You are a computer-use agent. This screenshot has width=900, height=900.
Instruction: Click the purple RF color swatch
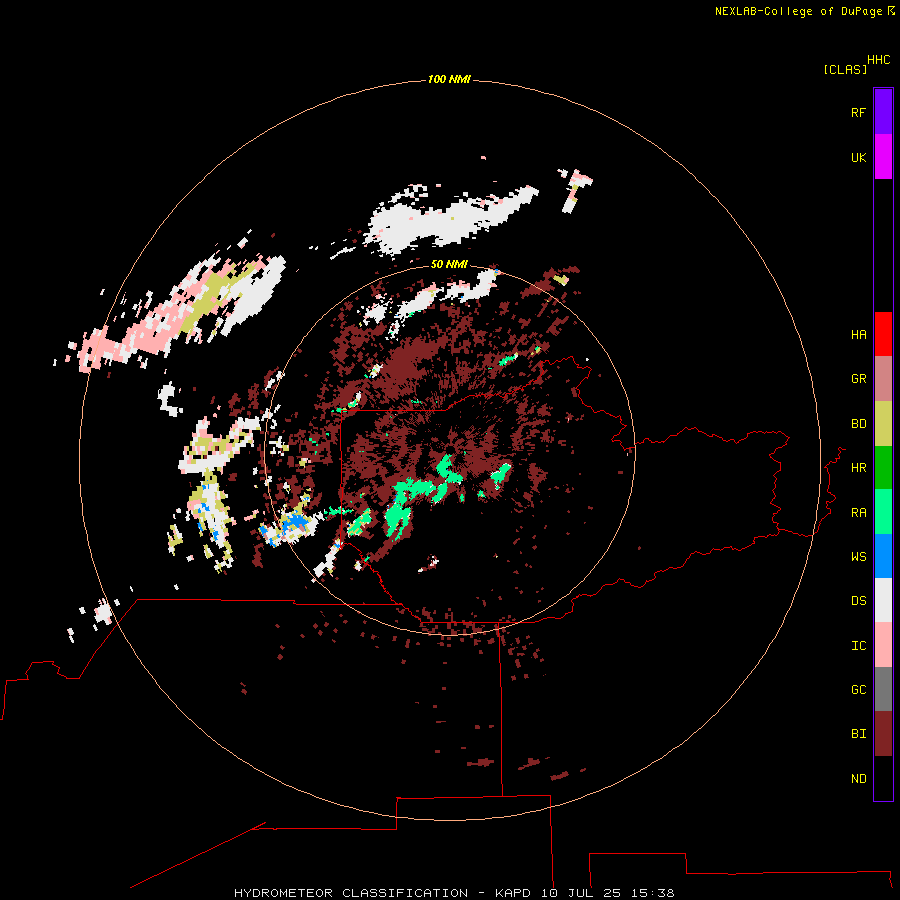click(883, 112)
